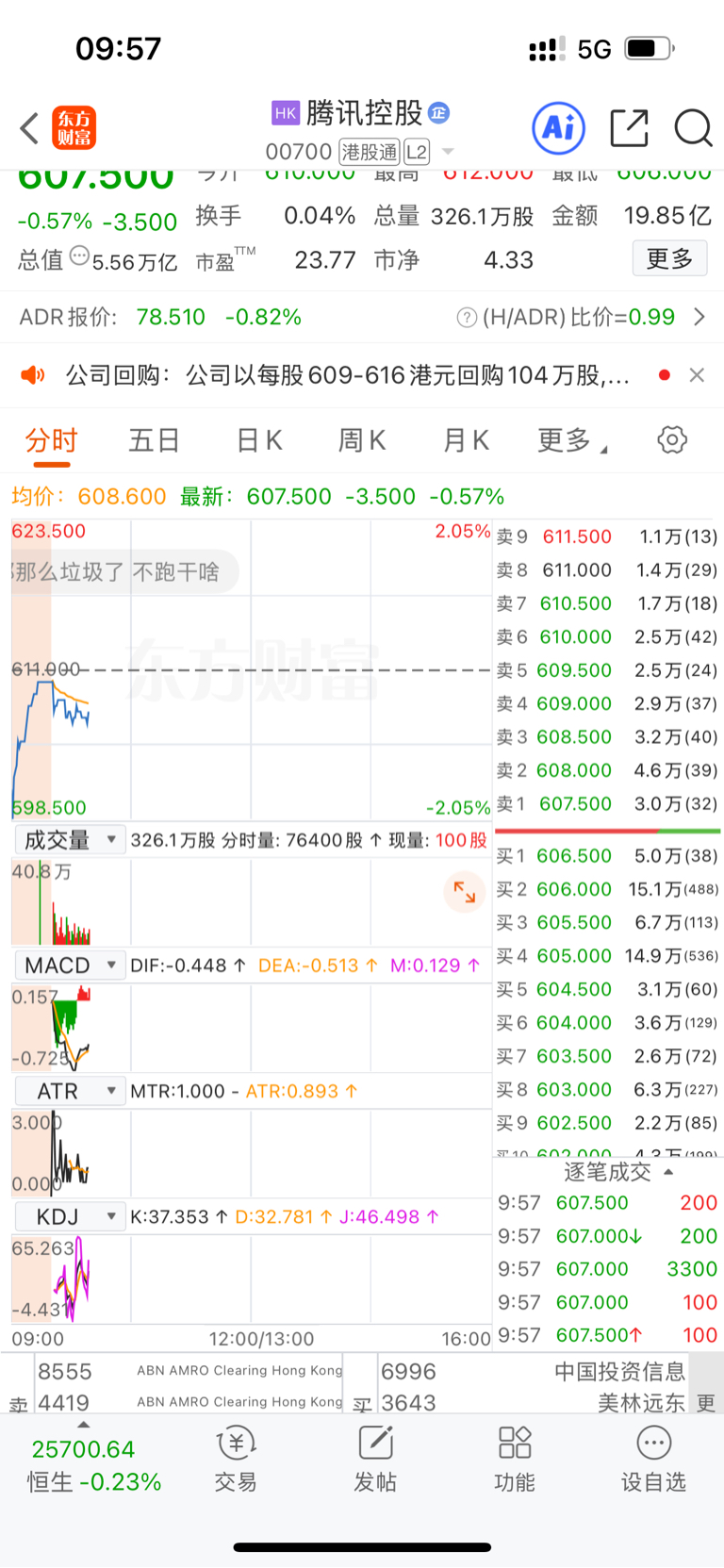Tap 更 more broker queue button
This screenshot has width=724, height=1568.
click(x=706, y=1403)
